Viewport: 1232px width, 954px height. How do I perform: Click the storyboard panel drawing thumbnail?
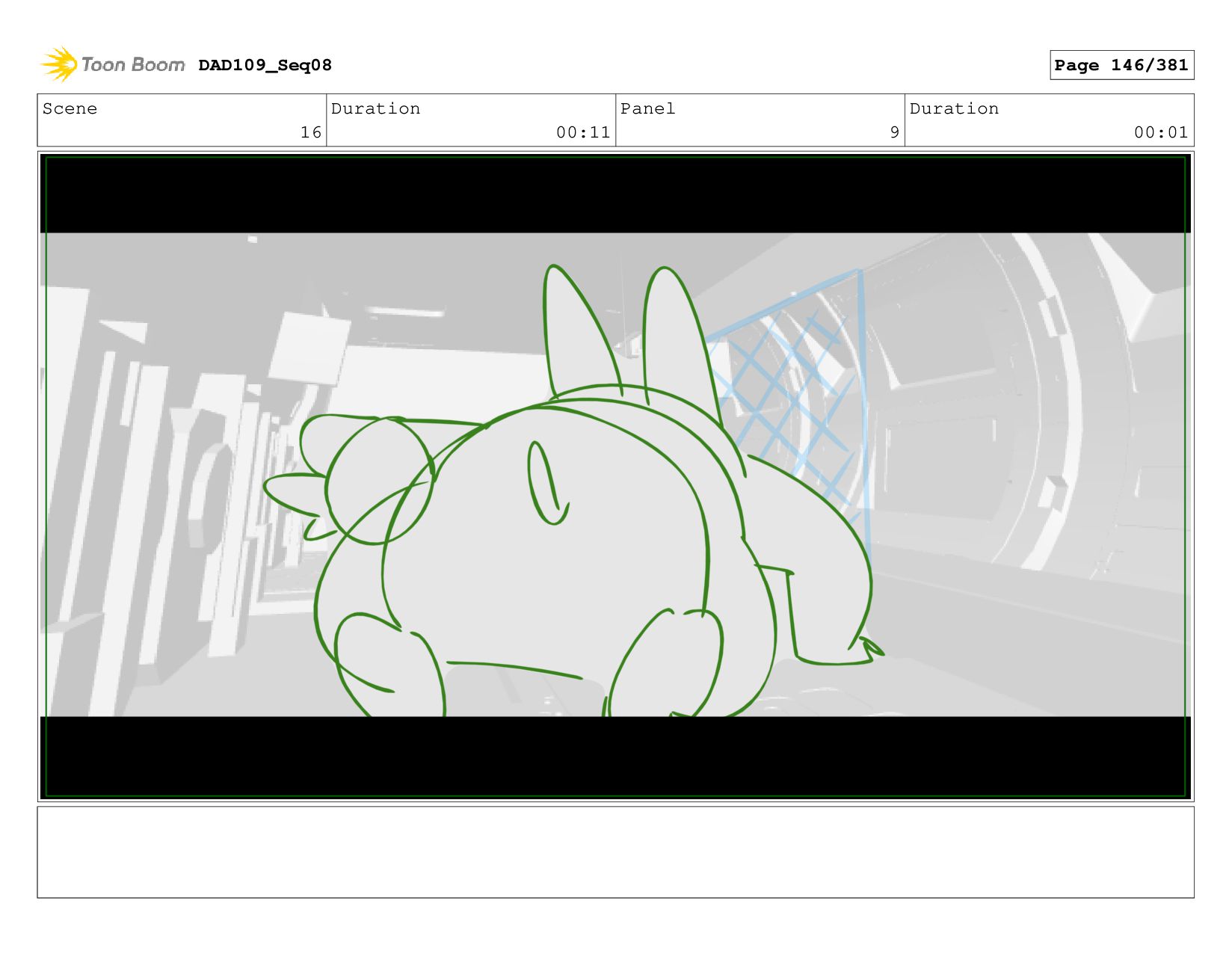click(x=615, y=476)
